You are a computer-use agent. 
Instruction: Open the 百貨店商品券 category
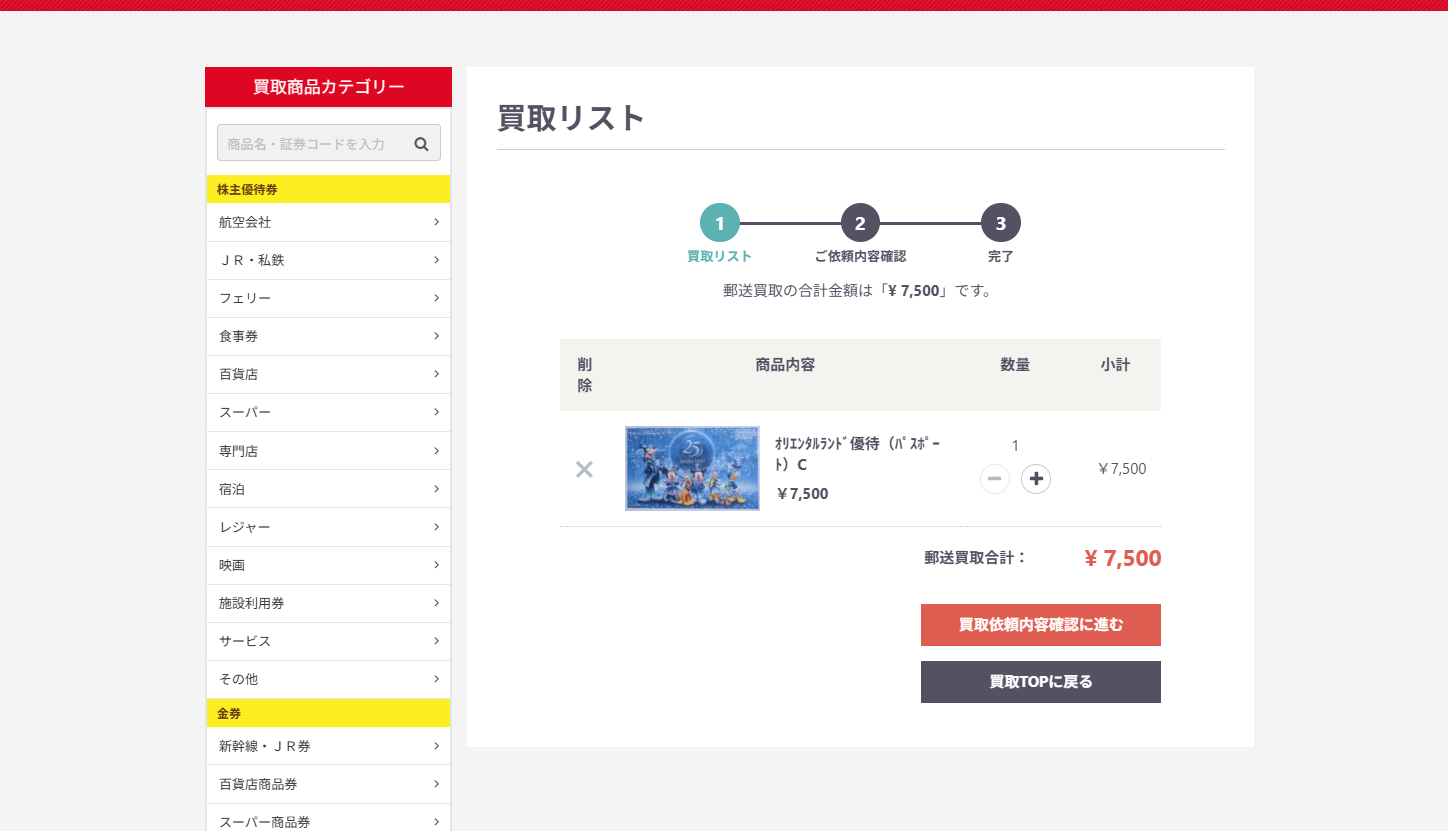coord(329,784)
